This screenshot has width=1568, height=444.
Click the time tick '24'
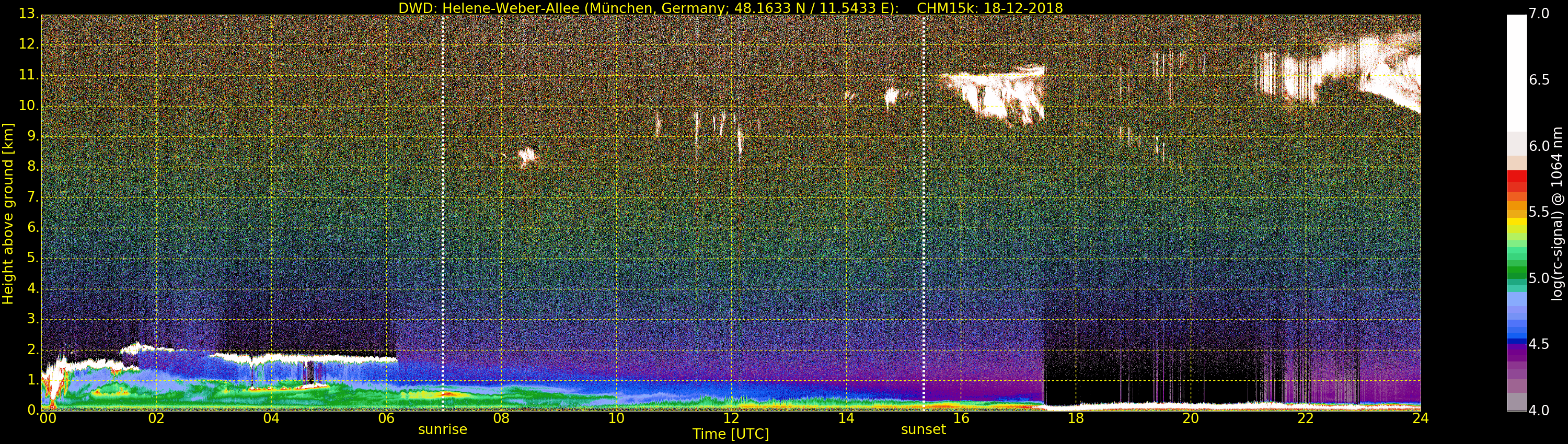(1421, 418)
